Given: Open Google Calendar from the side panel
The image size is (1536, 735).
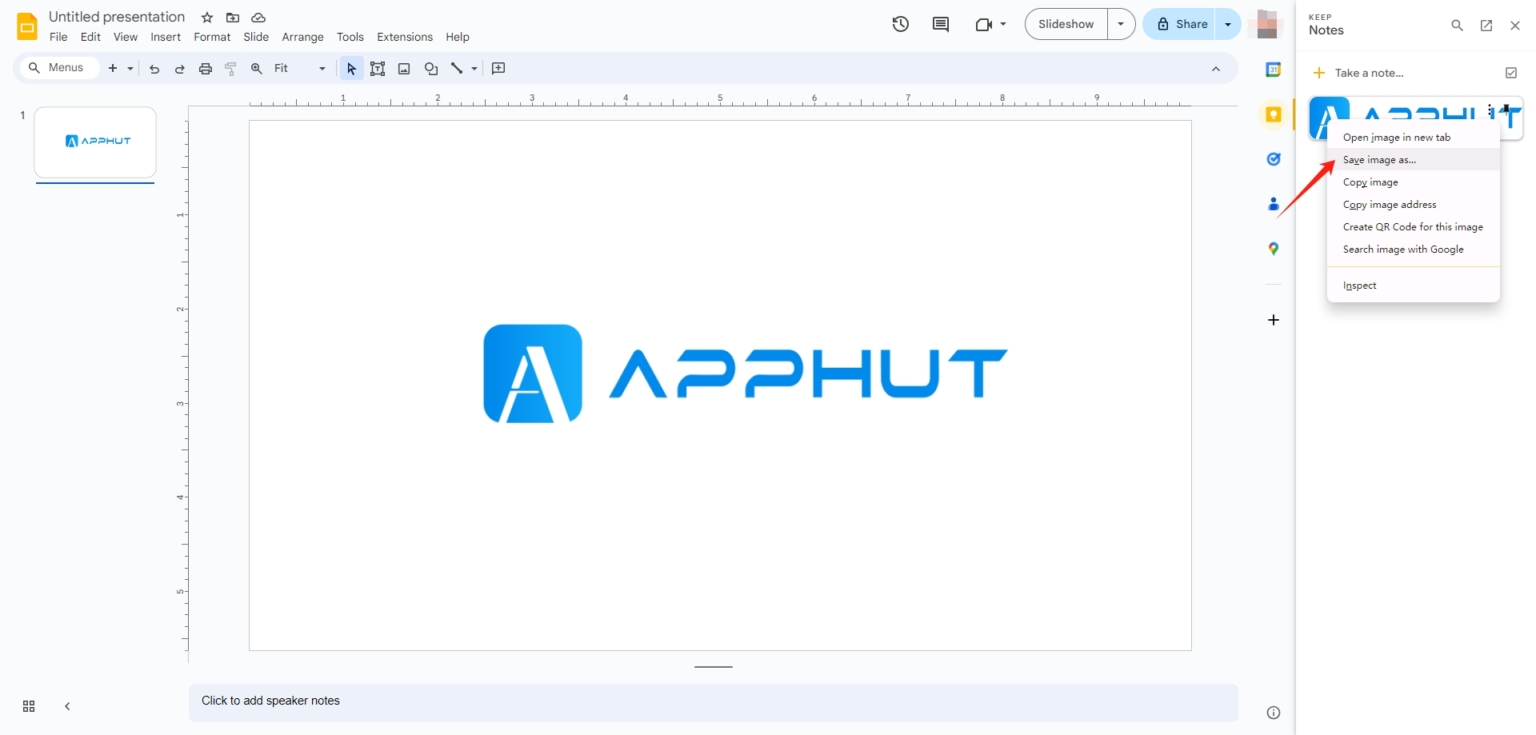Looking at the screenshot, I should coord(1272,69).
